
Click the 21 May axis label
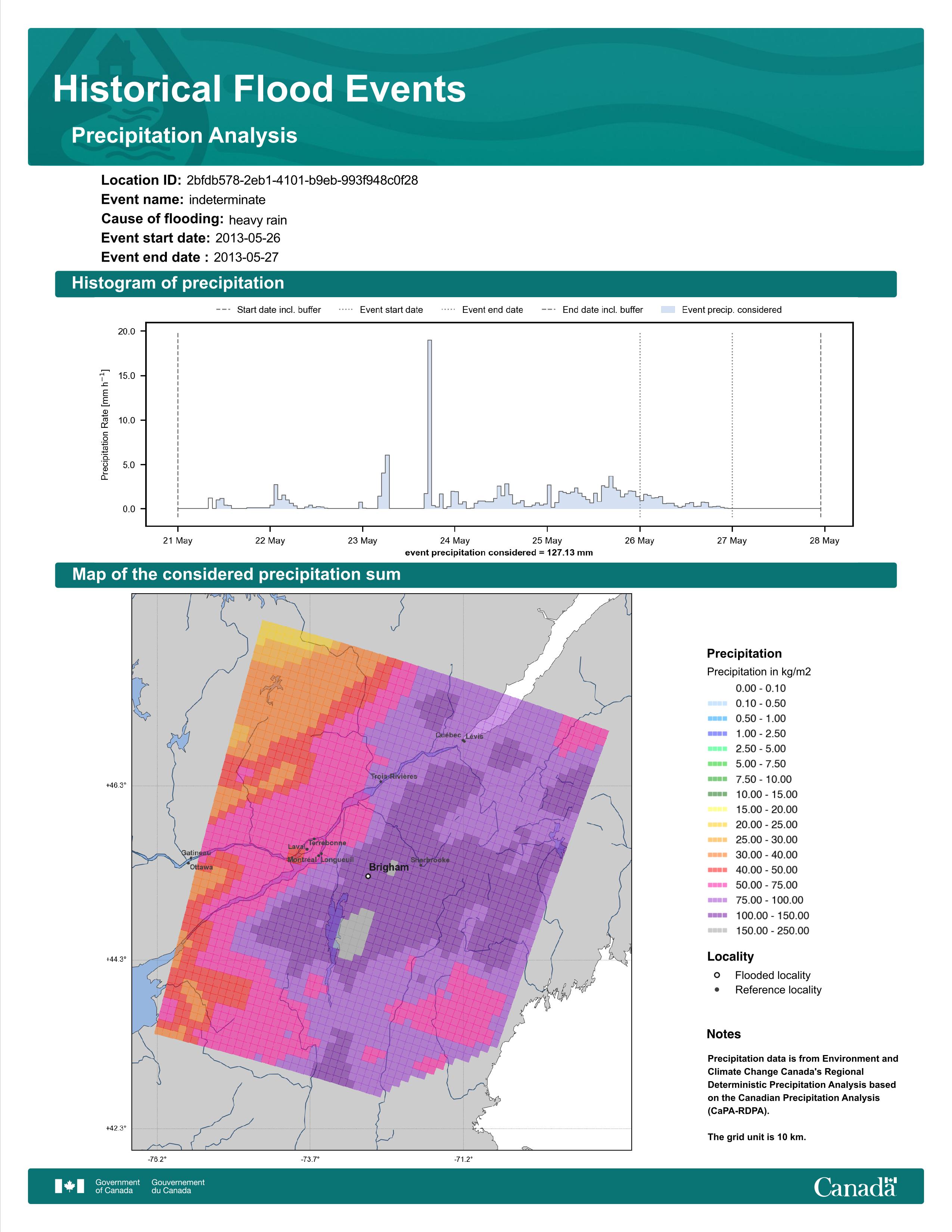pos(178,541)
